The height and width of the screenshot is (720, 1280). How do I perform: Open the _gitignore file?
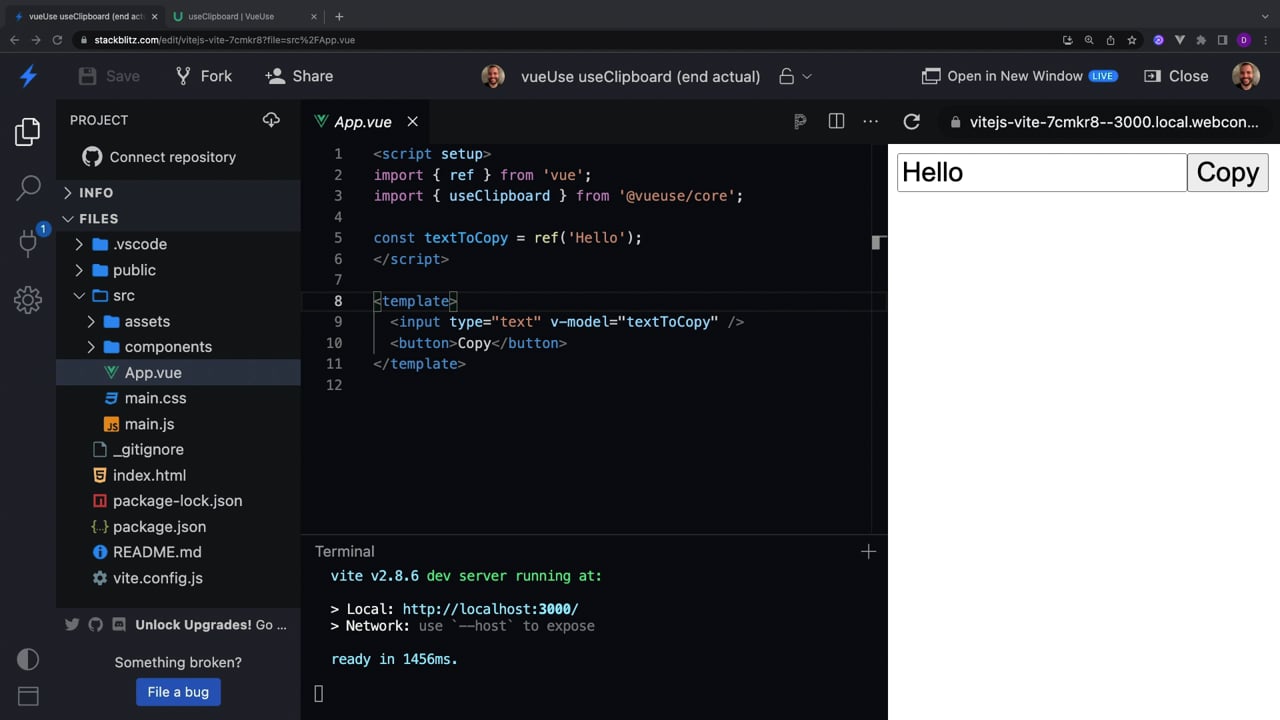[x=178, y=450]
